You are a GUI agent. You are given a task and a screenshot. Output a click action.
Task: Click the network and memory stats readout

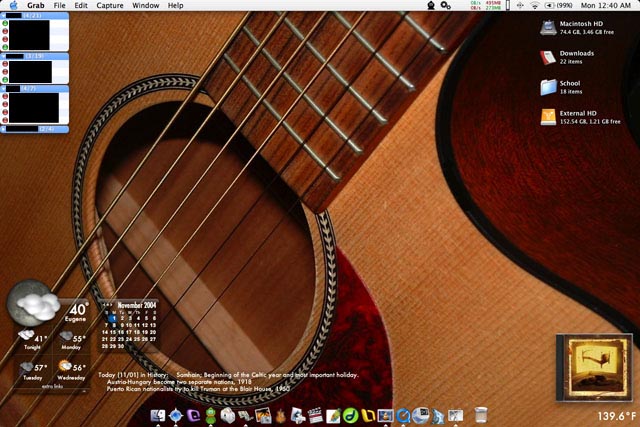point(486,5)
